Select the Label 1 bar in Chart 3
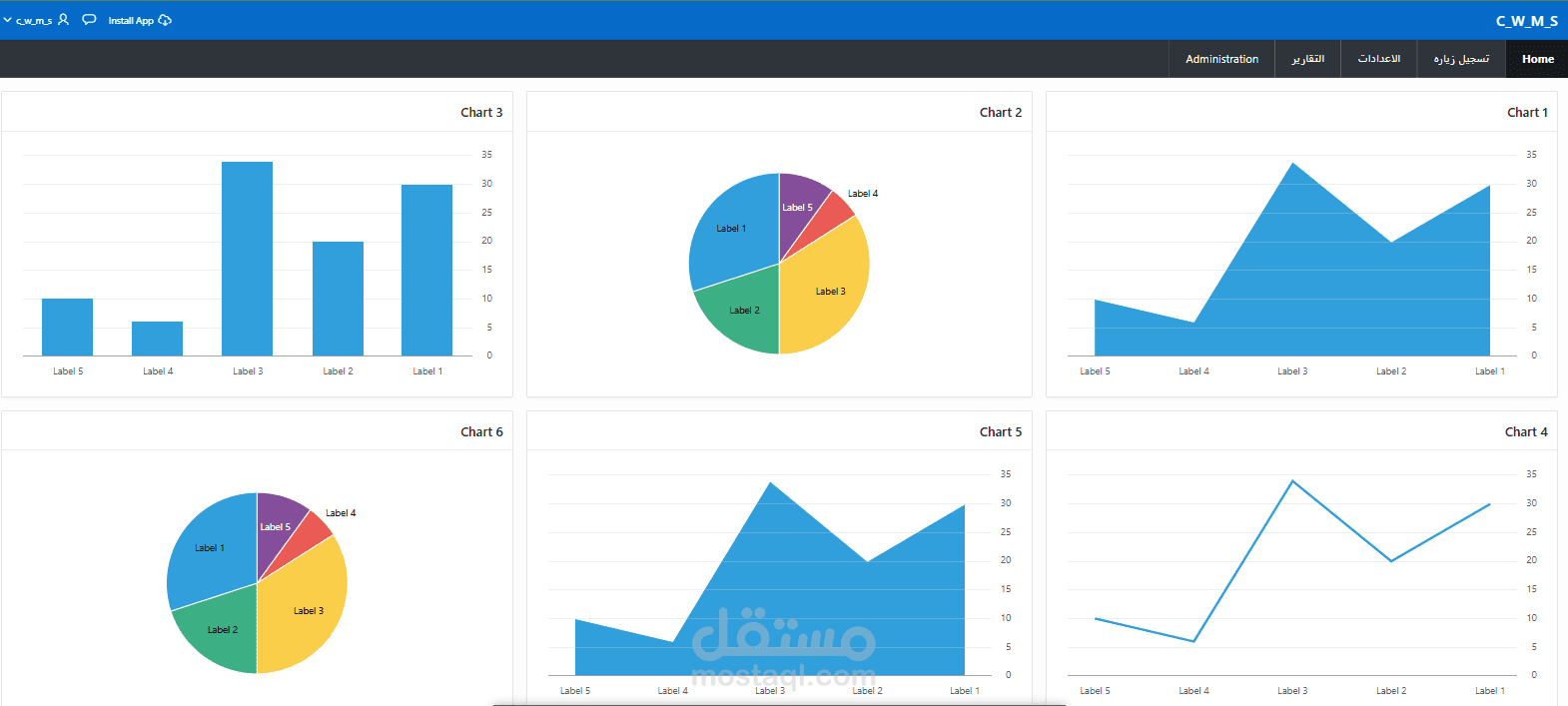The height and width of the screenshot is (706, 1568). click(426, 270)
